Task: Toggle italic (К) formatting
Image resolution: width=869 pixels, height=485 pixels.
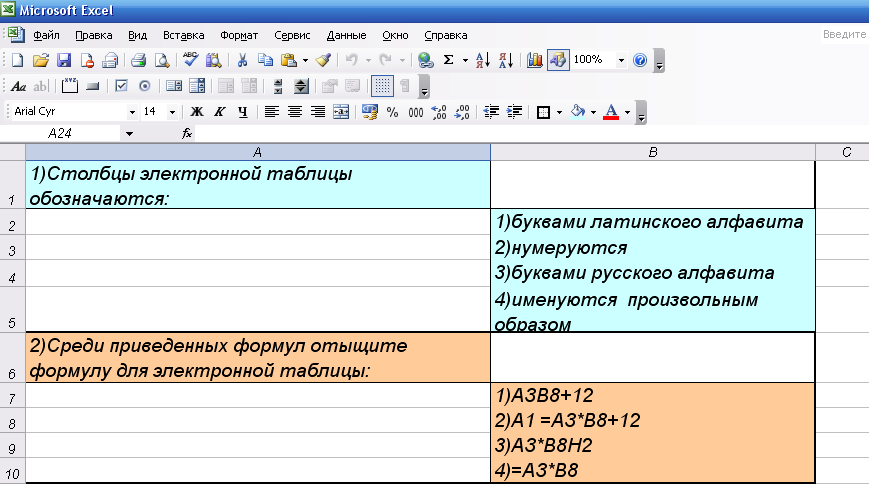Action: tap(219, 112)
